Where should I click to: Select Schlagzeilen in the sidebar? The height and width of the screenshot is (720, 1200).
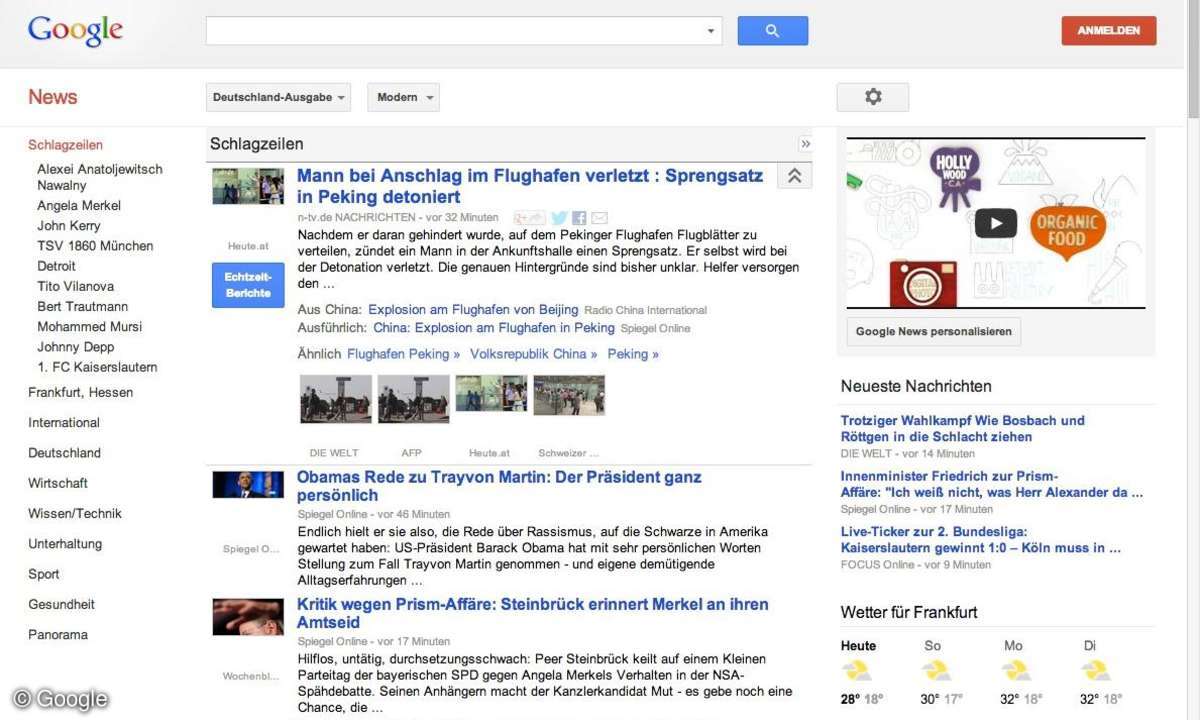[x=65, y=145]
